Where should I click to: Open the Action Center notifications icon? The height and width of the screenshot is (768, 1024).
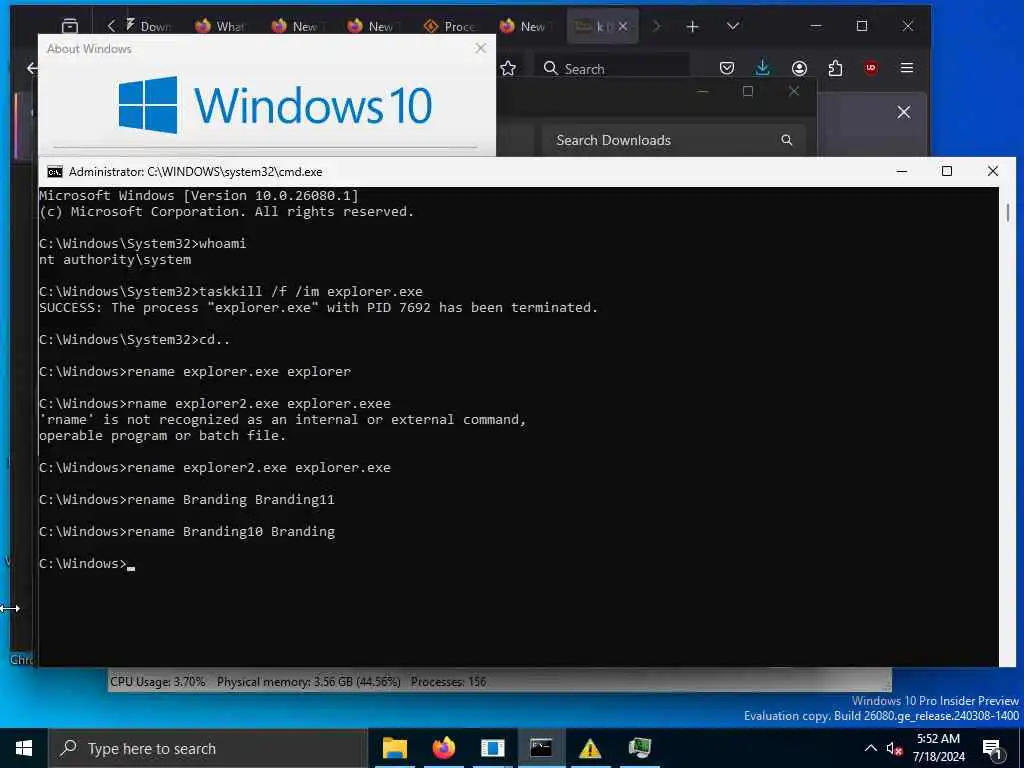tap(993, 749)
